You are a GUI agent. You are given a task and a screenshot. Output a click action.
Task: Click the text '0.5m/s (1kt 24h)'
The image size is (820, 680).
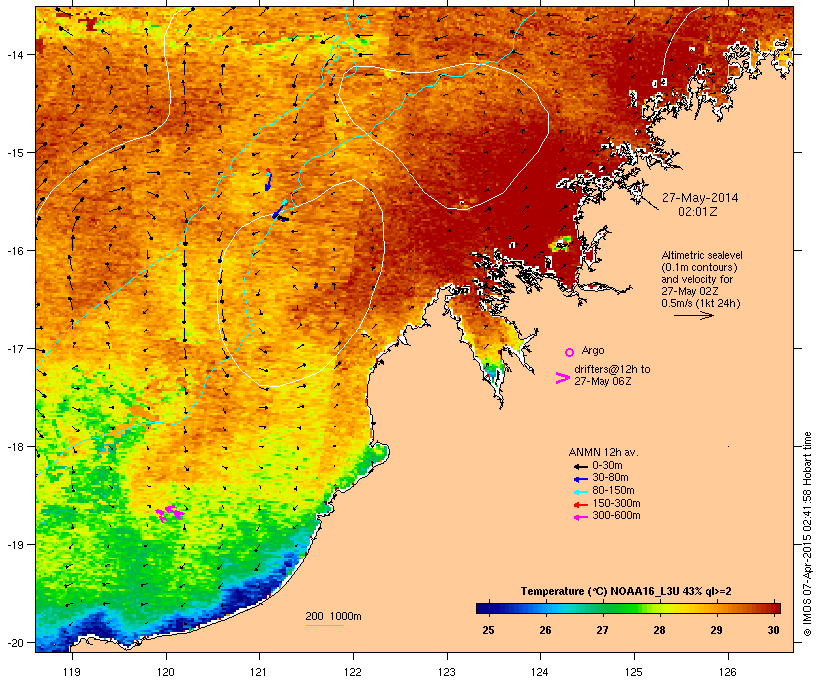point(701,303)
